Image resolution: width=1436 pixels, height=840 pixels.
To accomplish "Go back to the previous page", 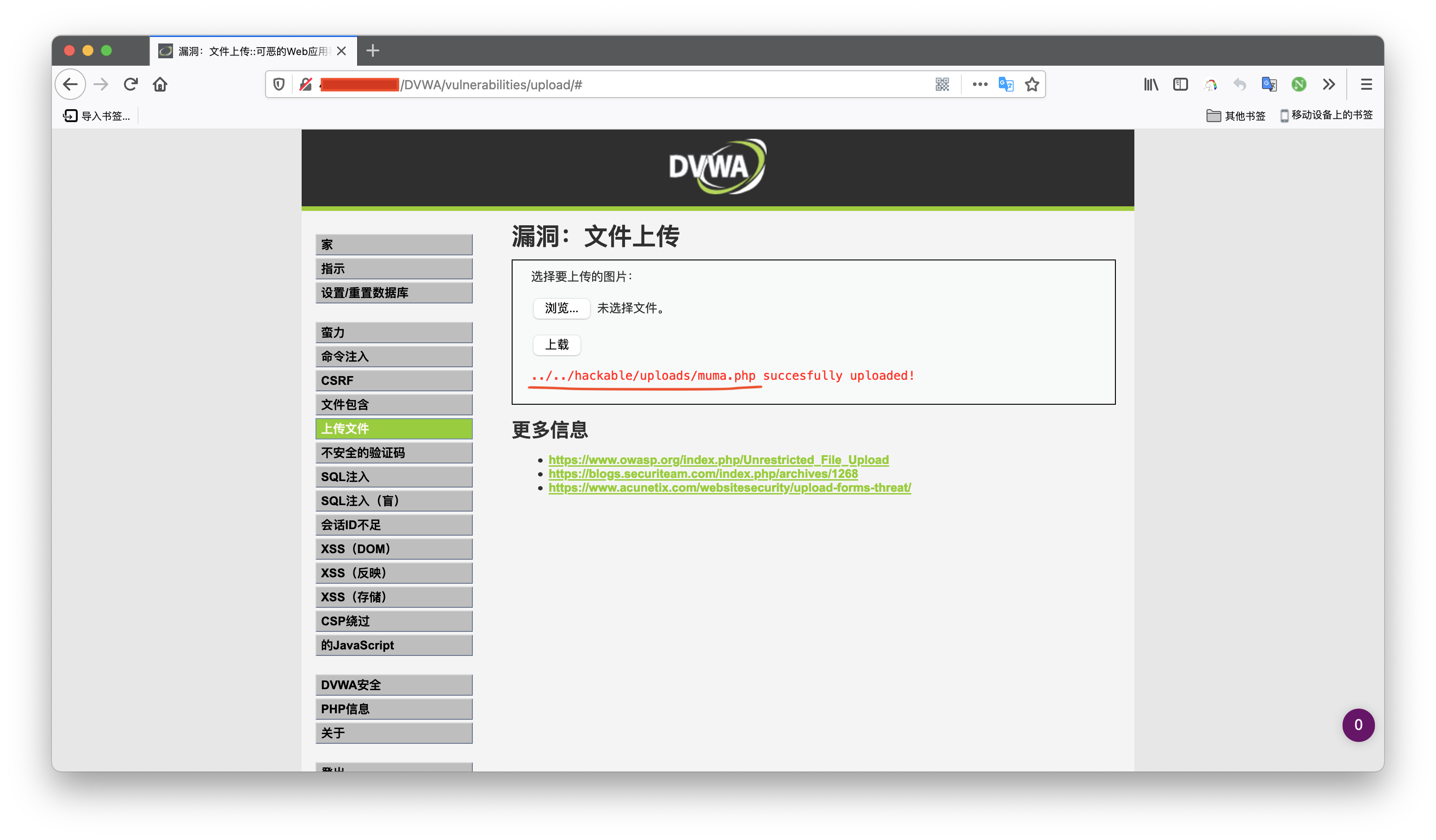I will click(70, 84).
